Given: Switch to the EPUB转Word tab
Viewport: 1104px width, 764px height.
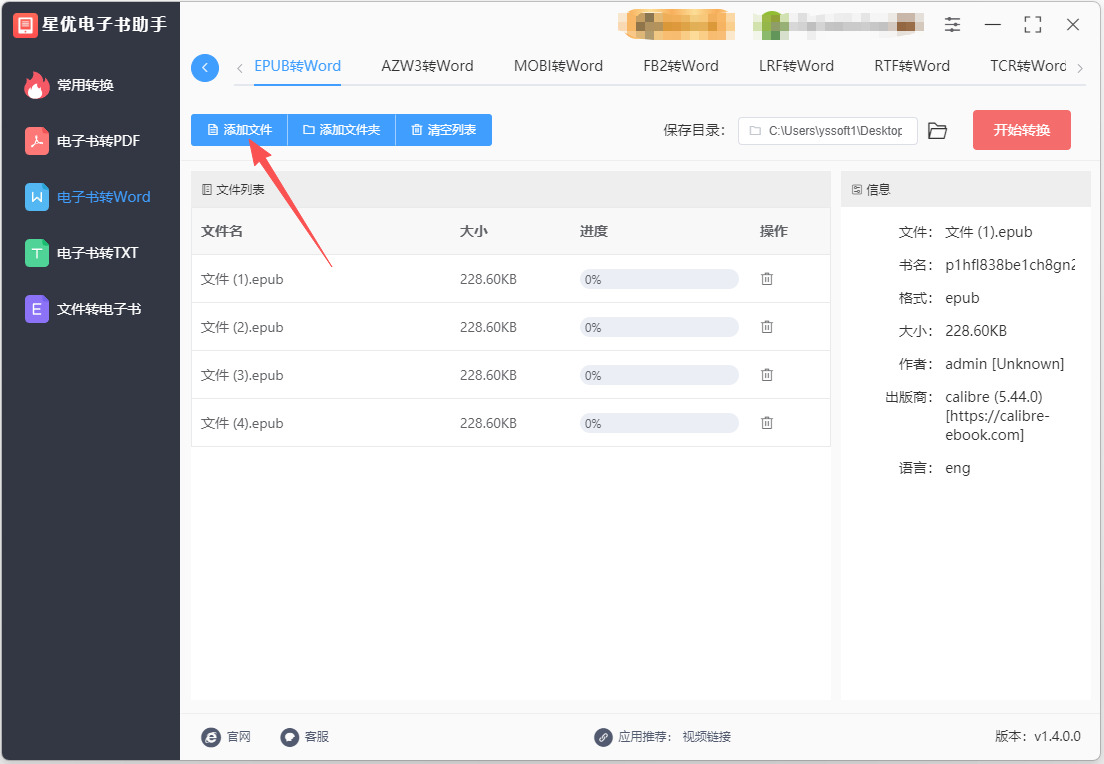Looking at the screenshot, I should 297,66.
